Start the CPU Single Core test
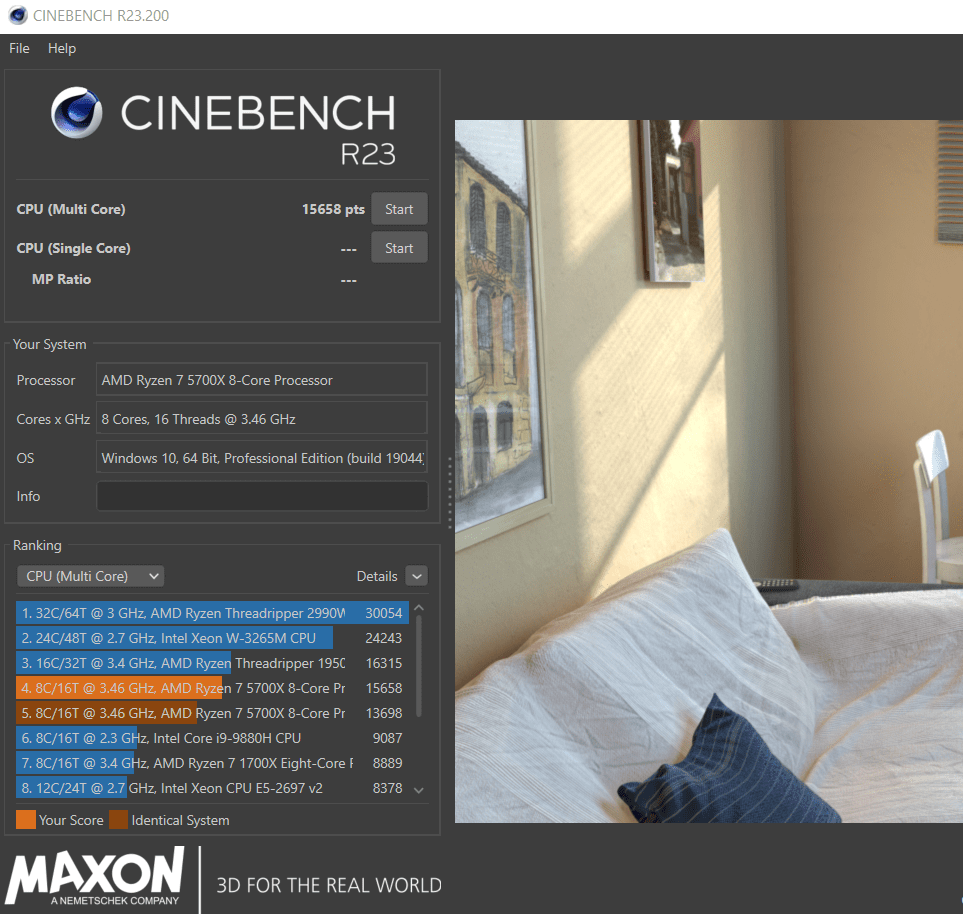 (x=399, y=248)
